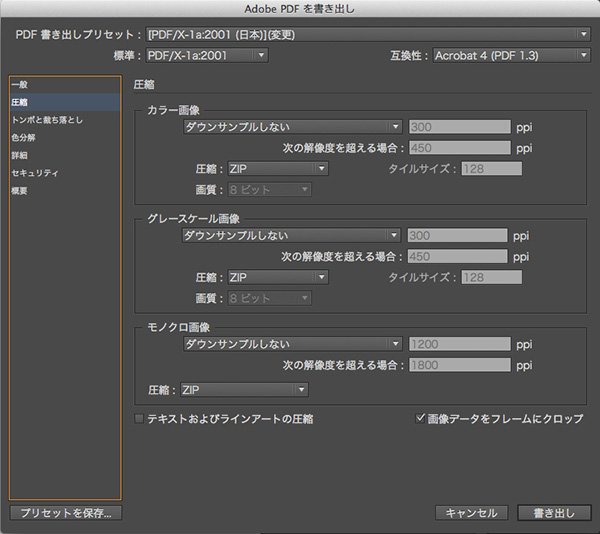Open the 互換性 Acrobat 4 dropdown
Viewport: 600px width, 534px height.
coord(511,55)
